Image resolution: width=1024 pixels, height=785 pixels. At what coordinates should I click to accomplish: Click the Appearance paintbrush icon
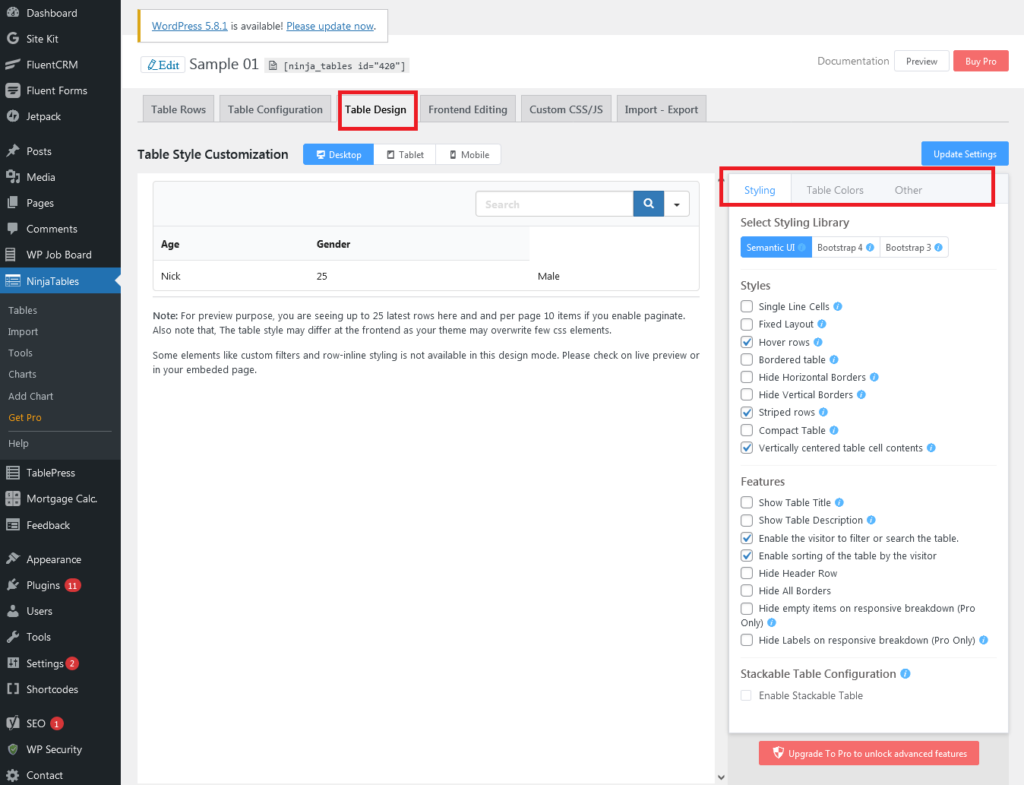pyautogui.click(x=13, y=559)
